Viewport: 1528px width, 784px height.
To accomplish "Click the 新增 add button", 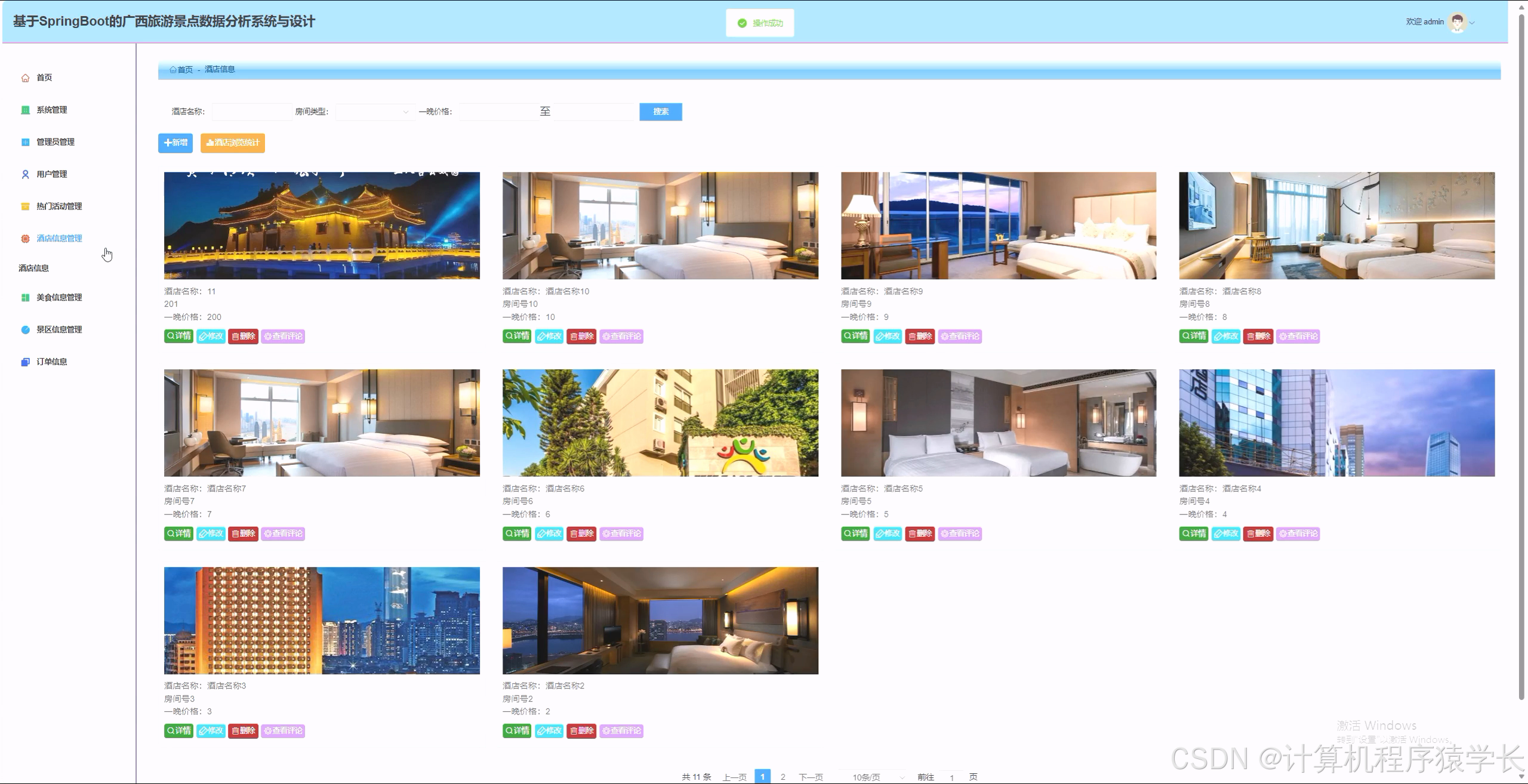I will (175, 143).
